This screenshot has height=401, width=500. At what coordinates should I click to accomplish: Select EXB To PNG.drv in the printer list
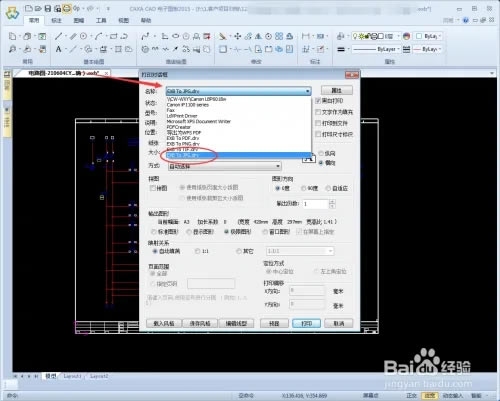pyautogui.click(x=239, y=144)
